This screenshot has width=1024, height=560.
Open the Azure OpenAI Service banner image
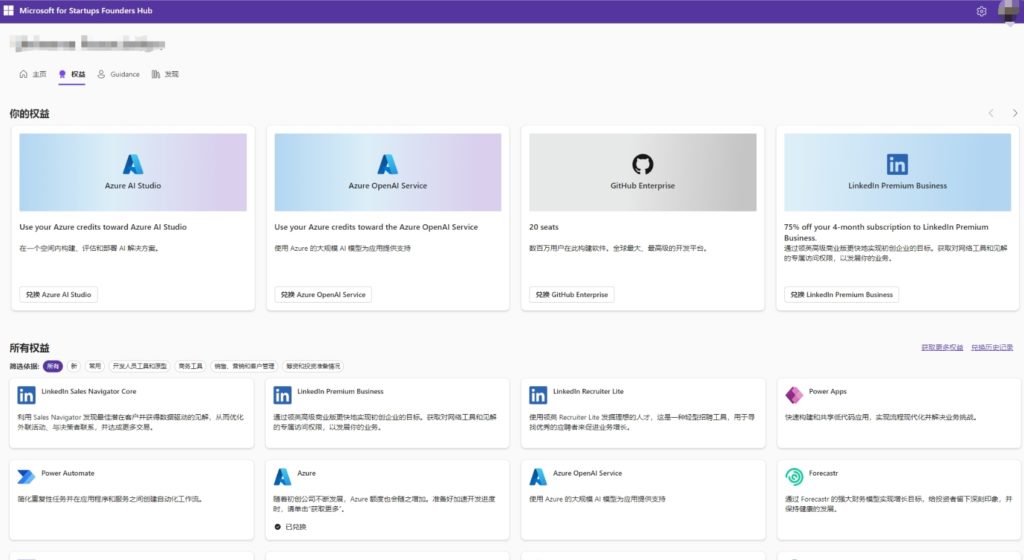tap(387, 172)
